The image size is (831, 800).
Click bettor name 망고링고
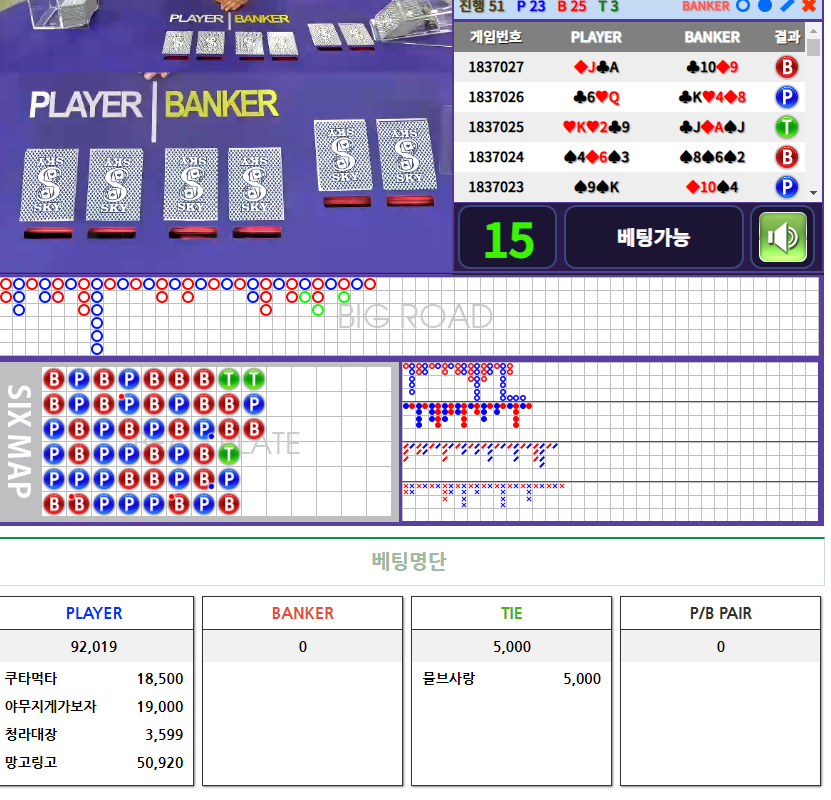31,763
